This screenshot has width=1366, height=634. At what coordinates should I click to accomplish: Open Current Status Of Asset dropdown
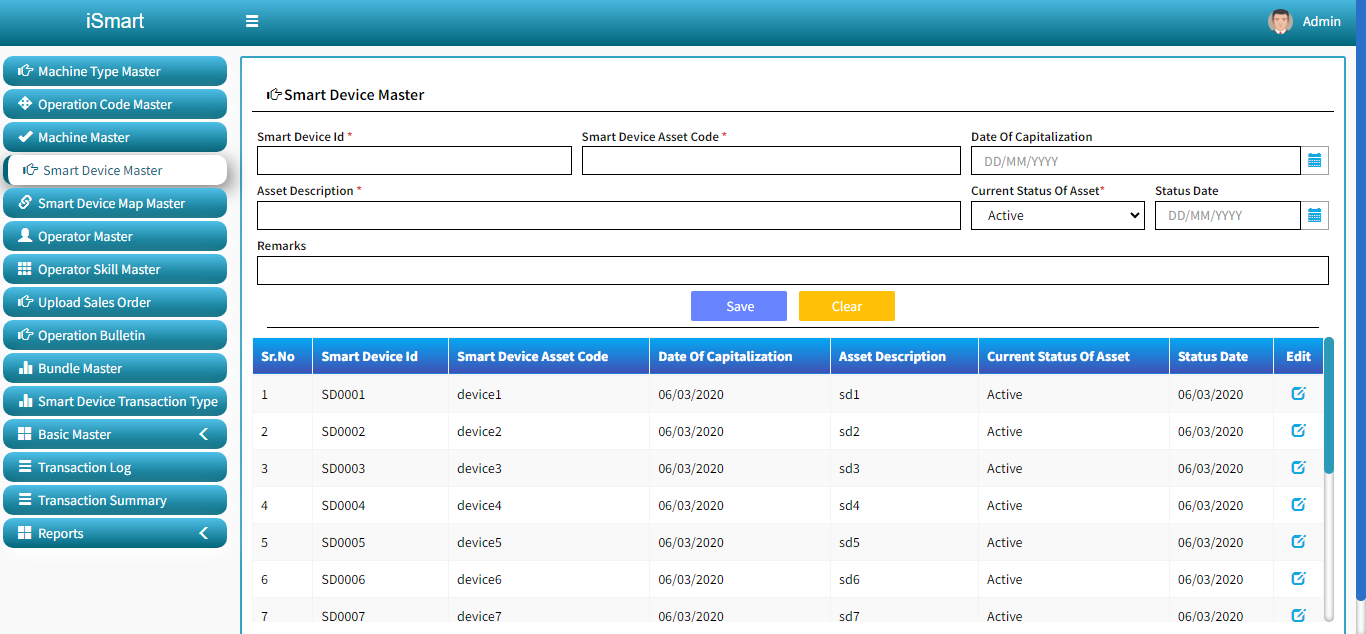[x=1057, y=215]
